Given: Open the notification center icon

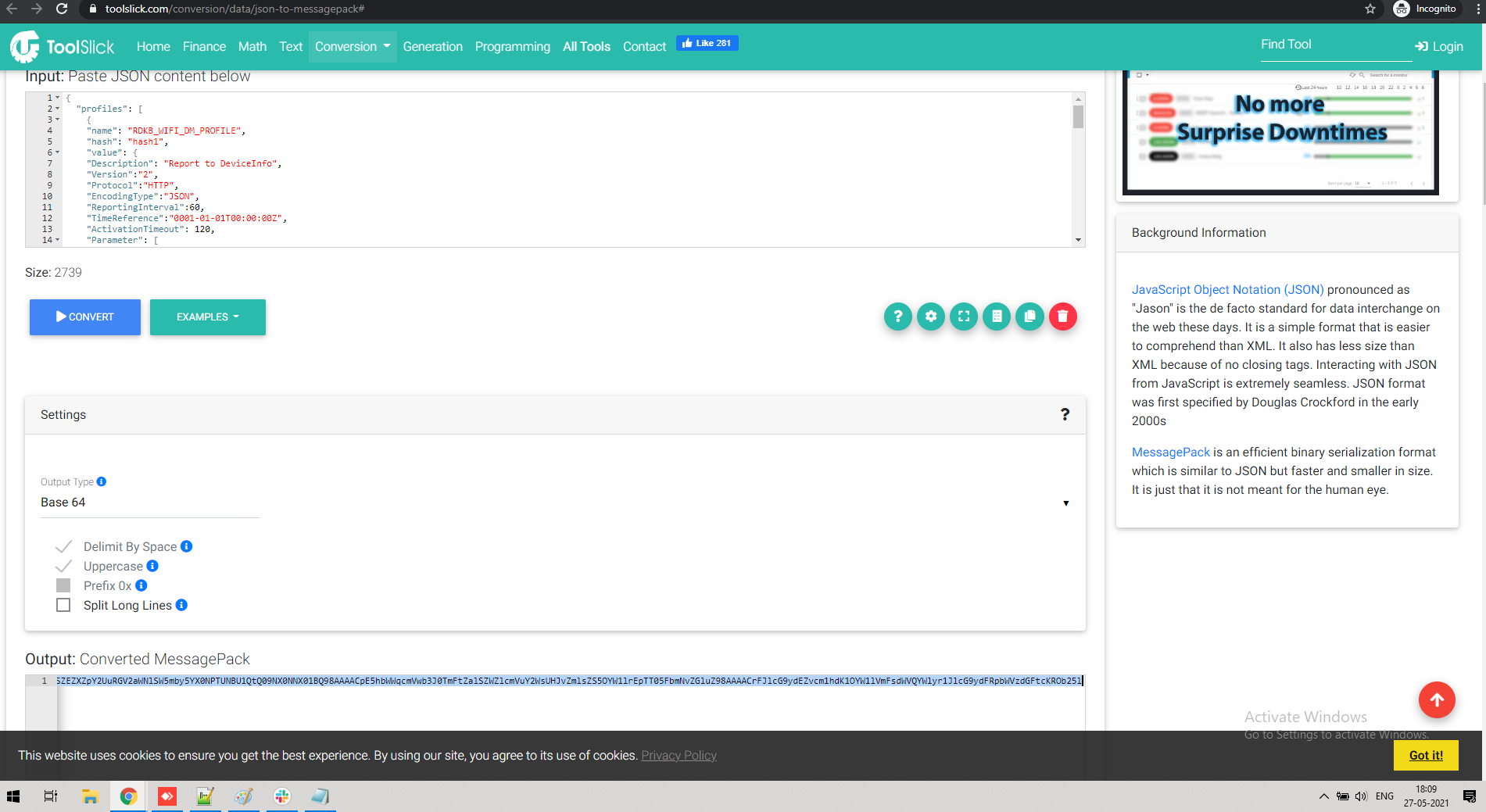Looking at the screenshot, I should coord(1470,796).
